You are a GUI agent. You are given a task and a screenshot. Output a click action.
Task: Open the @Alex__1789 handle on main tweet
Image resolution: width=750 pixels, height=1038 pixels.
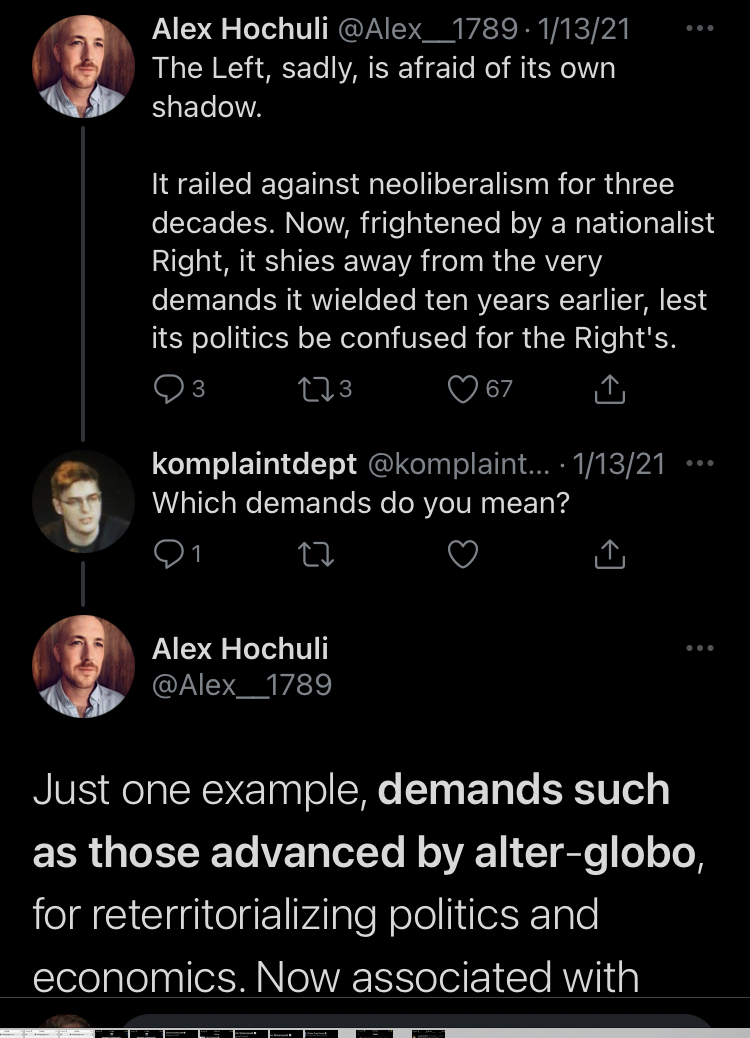coord(242,684)
